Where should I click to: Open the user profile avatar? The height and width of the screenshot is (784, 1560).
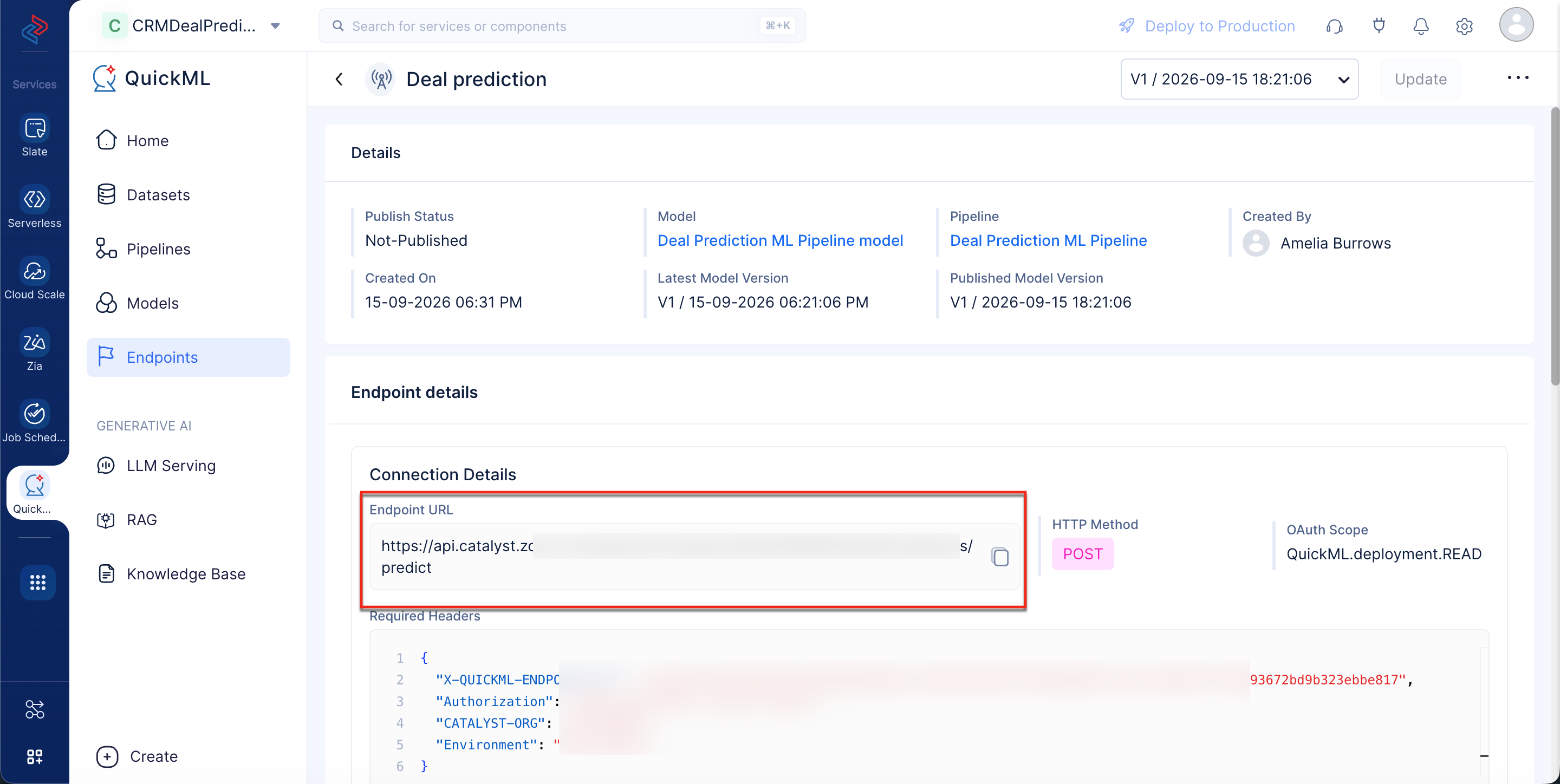pyautogui.click(x=1516, y=25)
